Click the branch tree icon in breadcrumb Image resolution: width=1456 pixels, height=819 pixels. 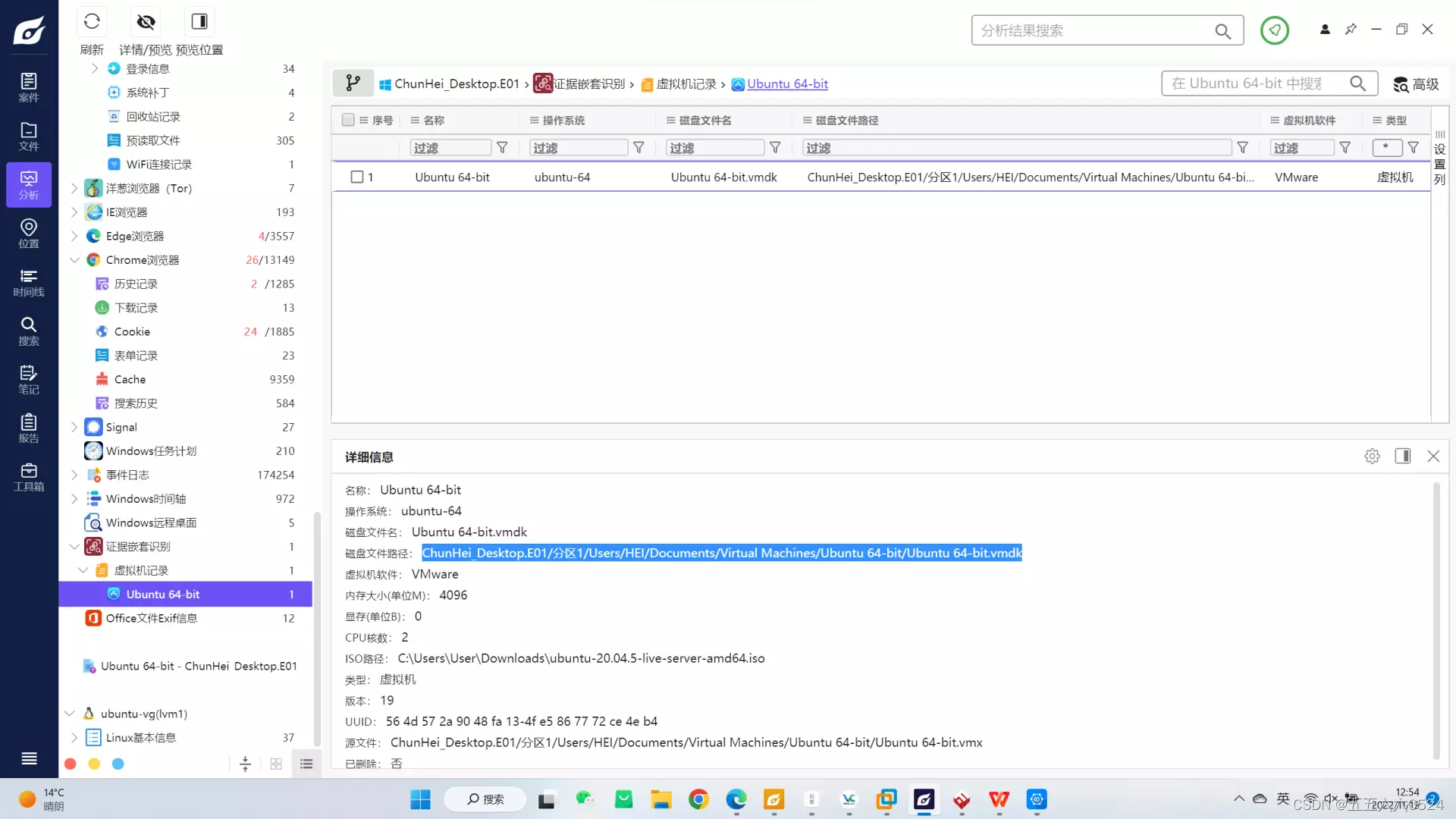click(353, 83)
